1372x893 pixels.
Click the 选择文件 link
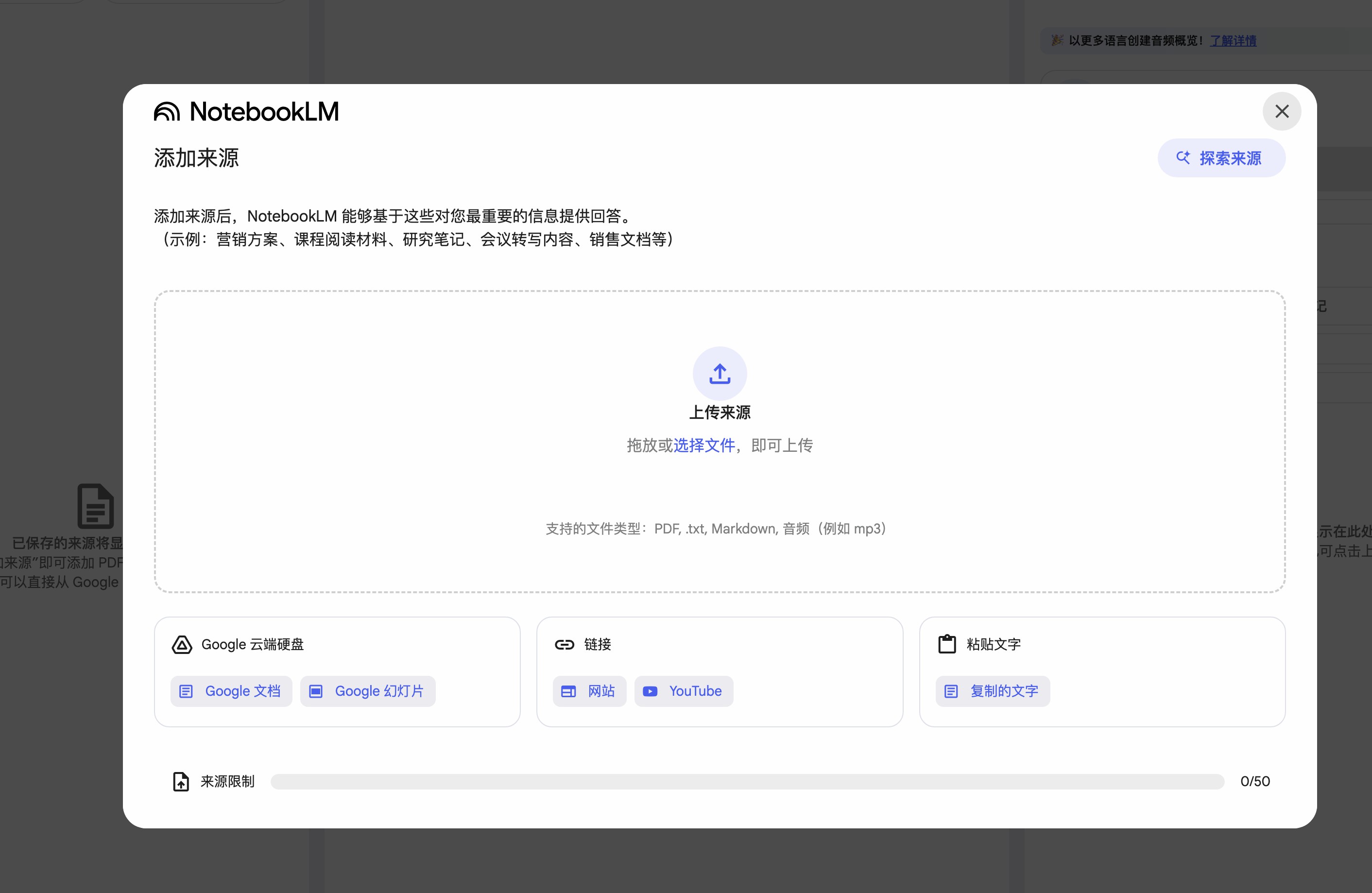pos(704,446)
